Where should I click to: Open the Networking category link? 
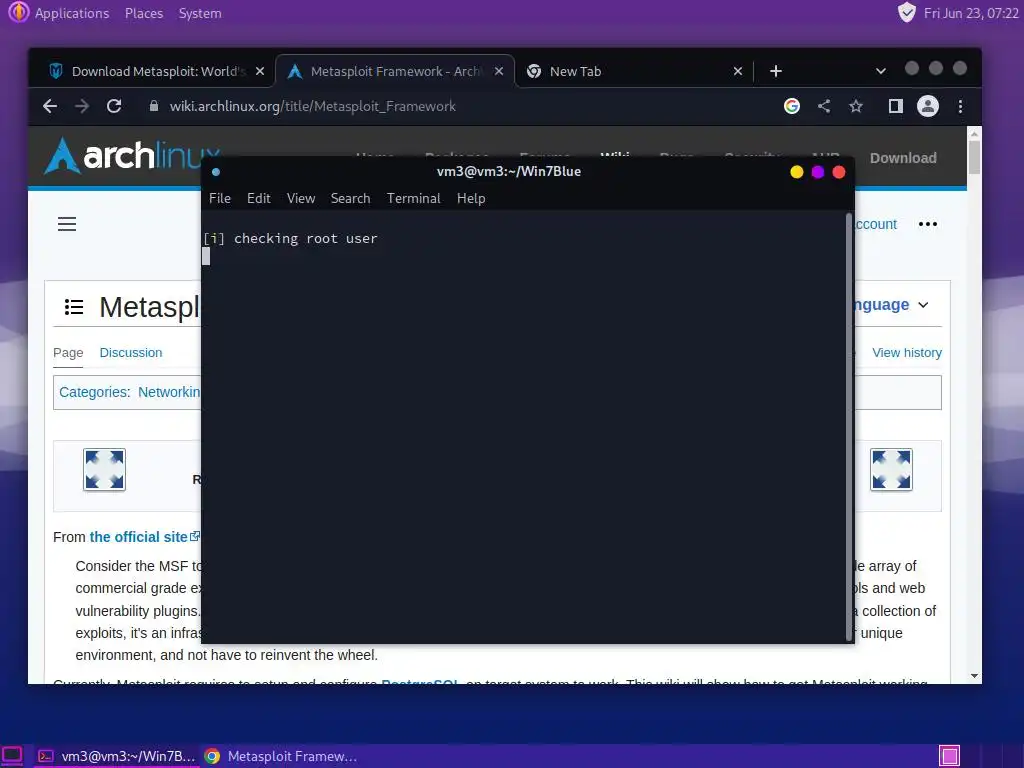tap(169, 392)
